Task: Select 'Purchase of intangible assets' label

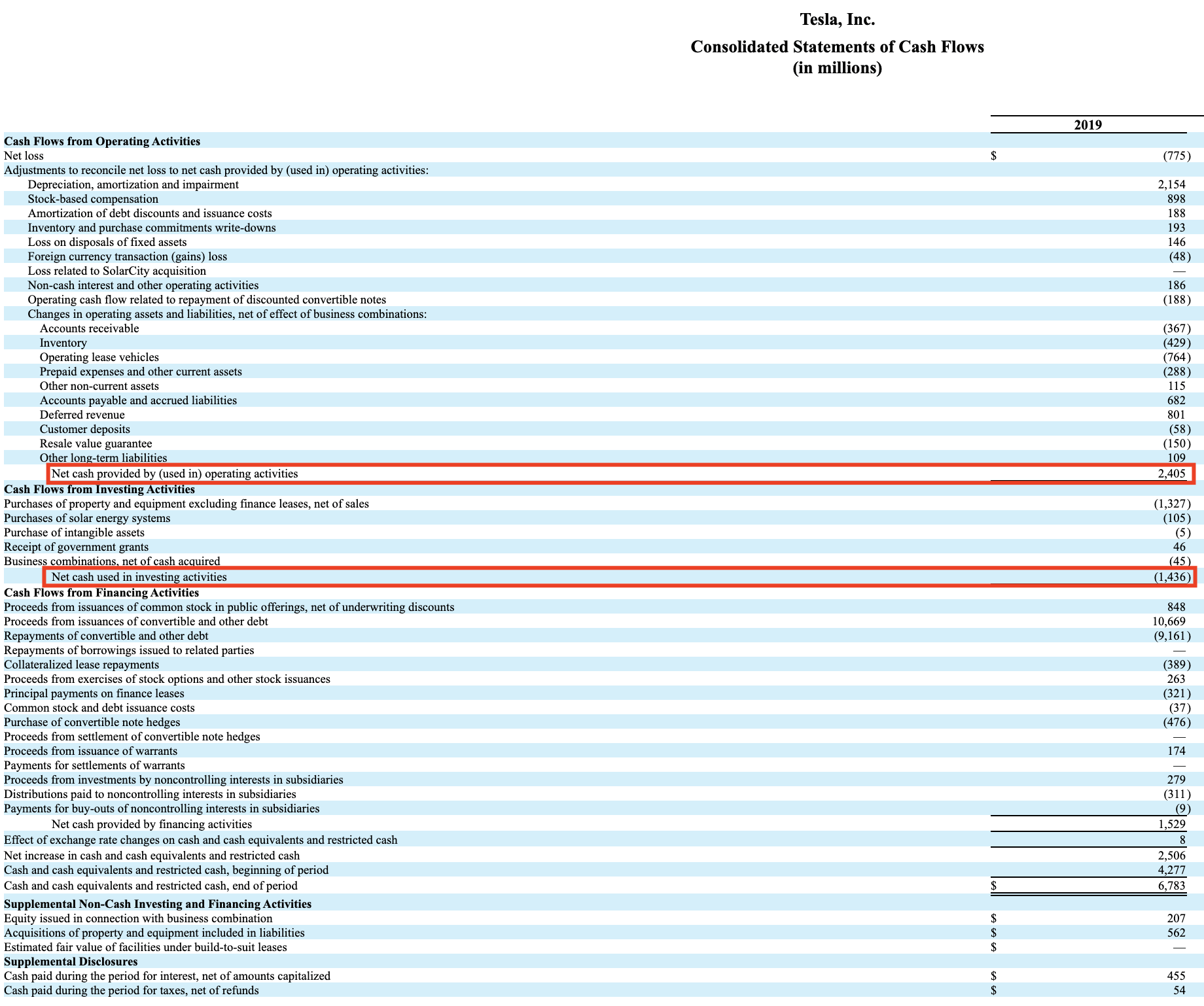Action: click(x=74, y=532)
